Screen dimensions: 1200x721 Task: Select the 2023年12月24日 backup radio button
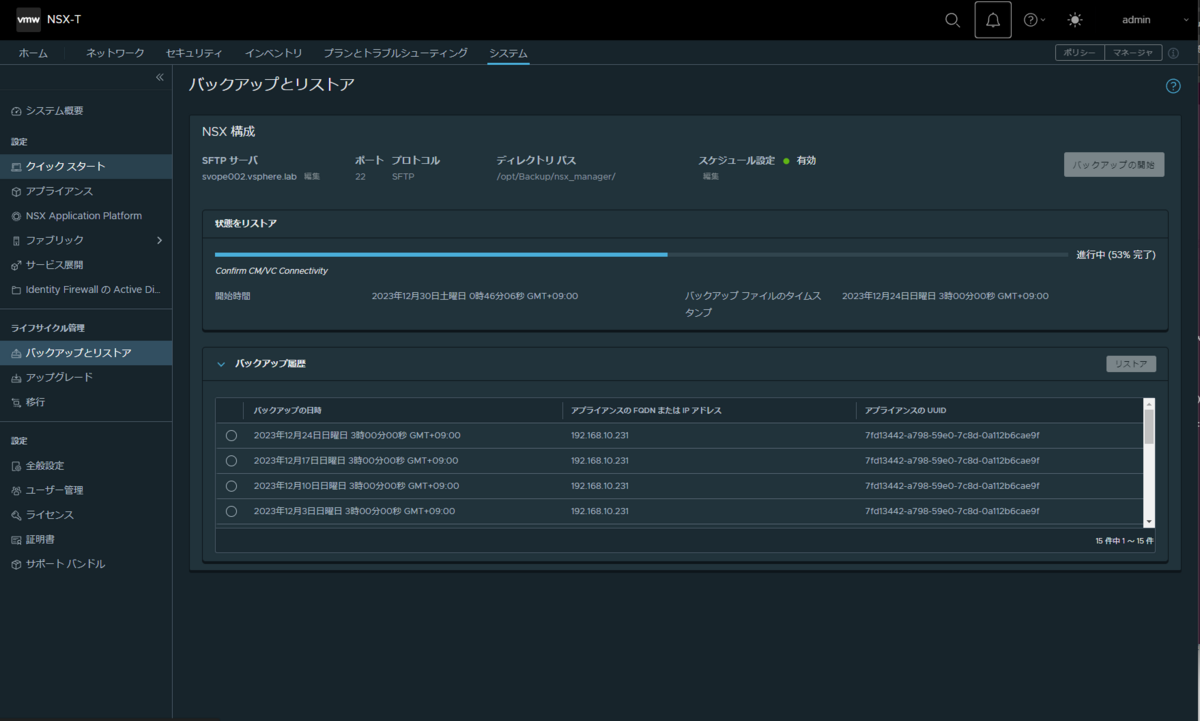click(x=231, y=436)
